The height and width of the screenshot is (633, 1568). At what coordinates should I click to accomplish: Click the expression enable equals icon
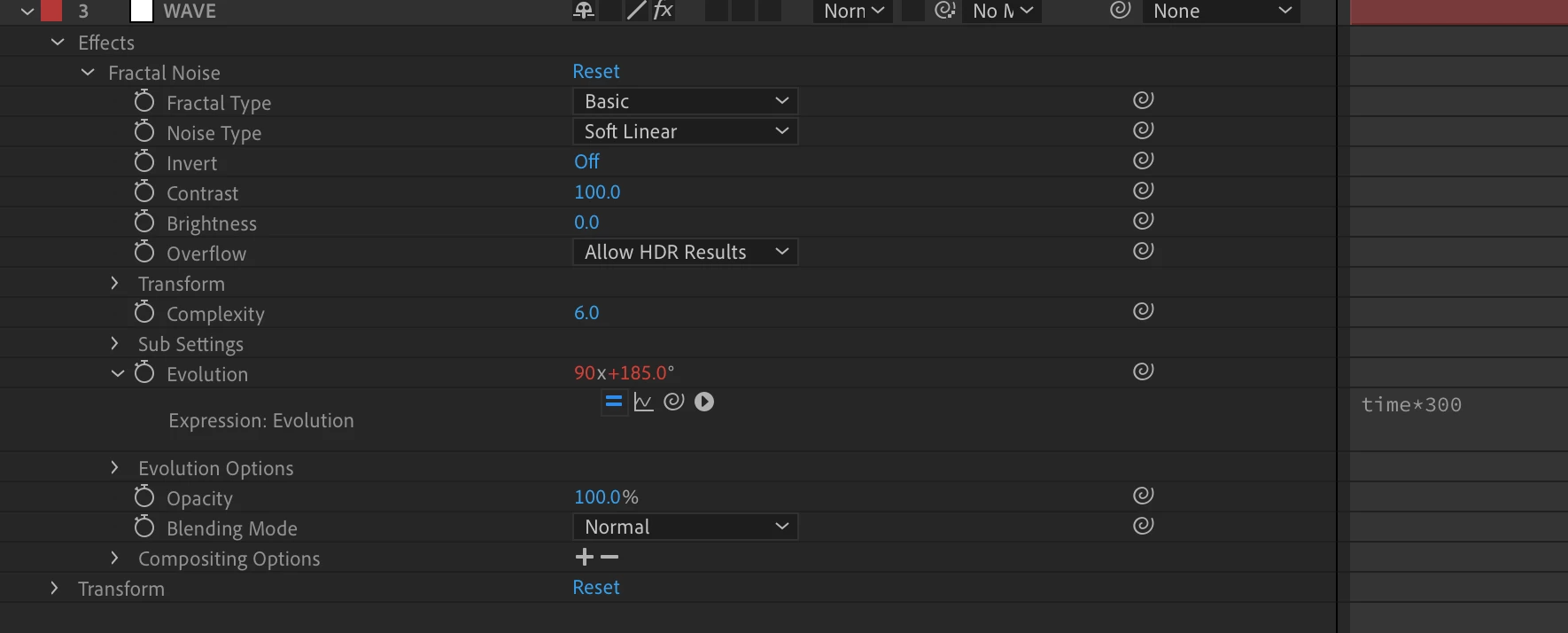(x=613, y=402)
